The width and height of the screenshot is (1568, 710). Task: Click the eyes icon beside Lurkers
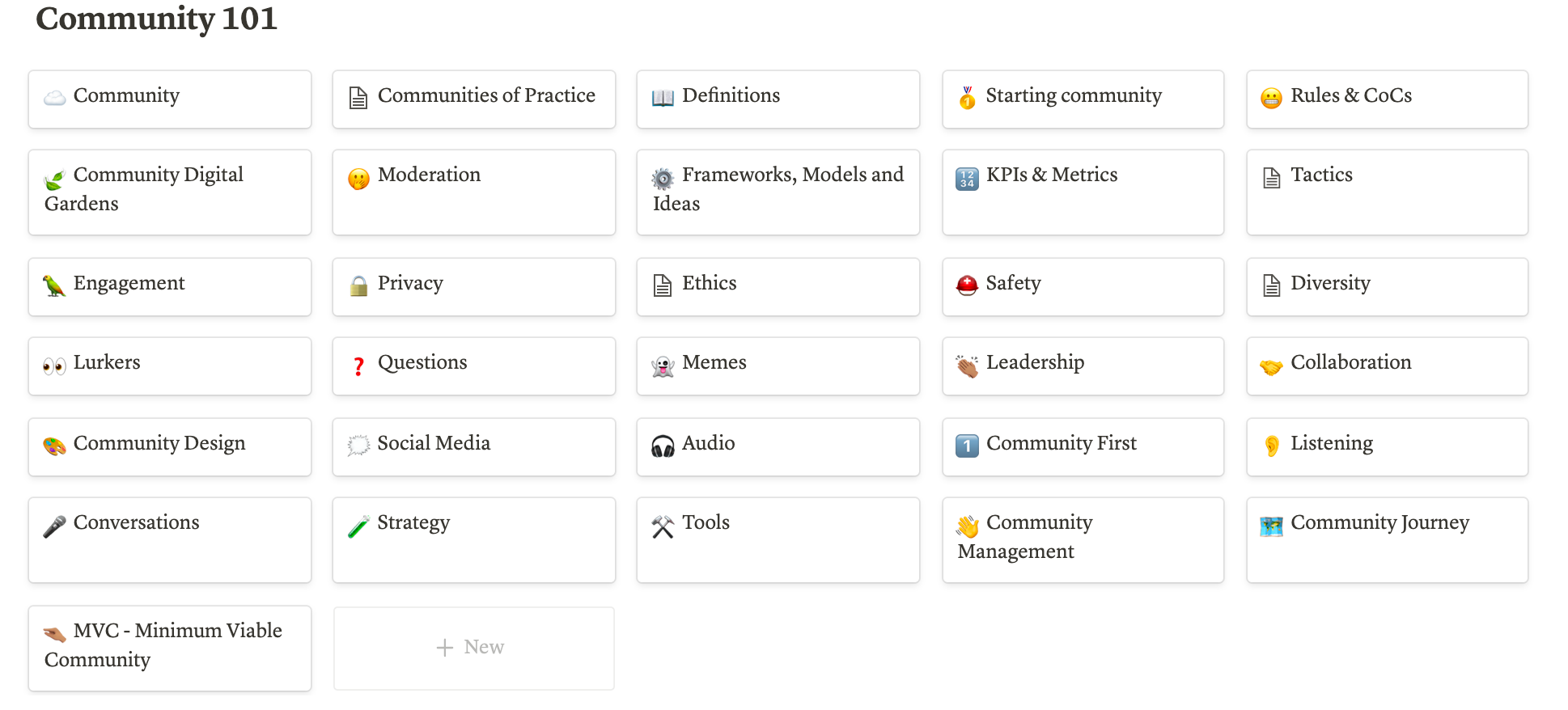coord(54,366)
